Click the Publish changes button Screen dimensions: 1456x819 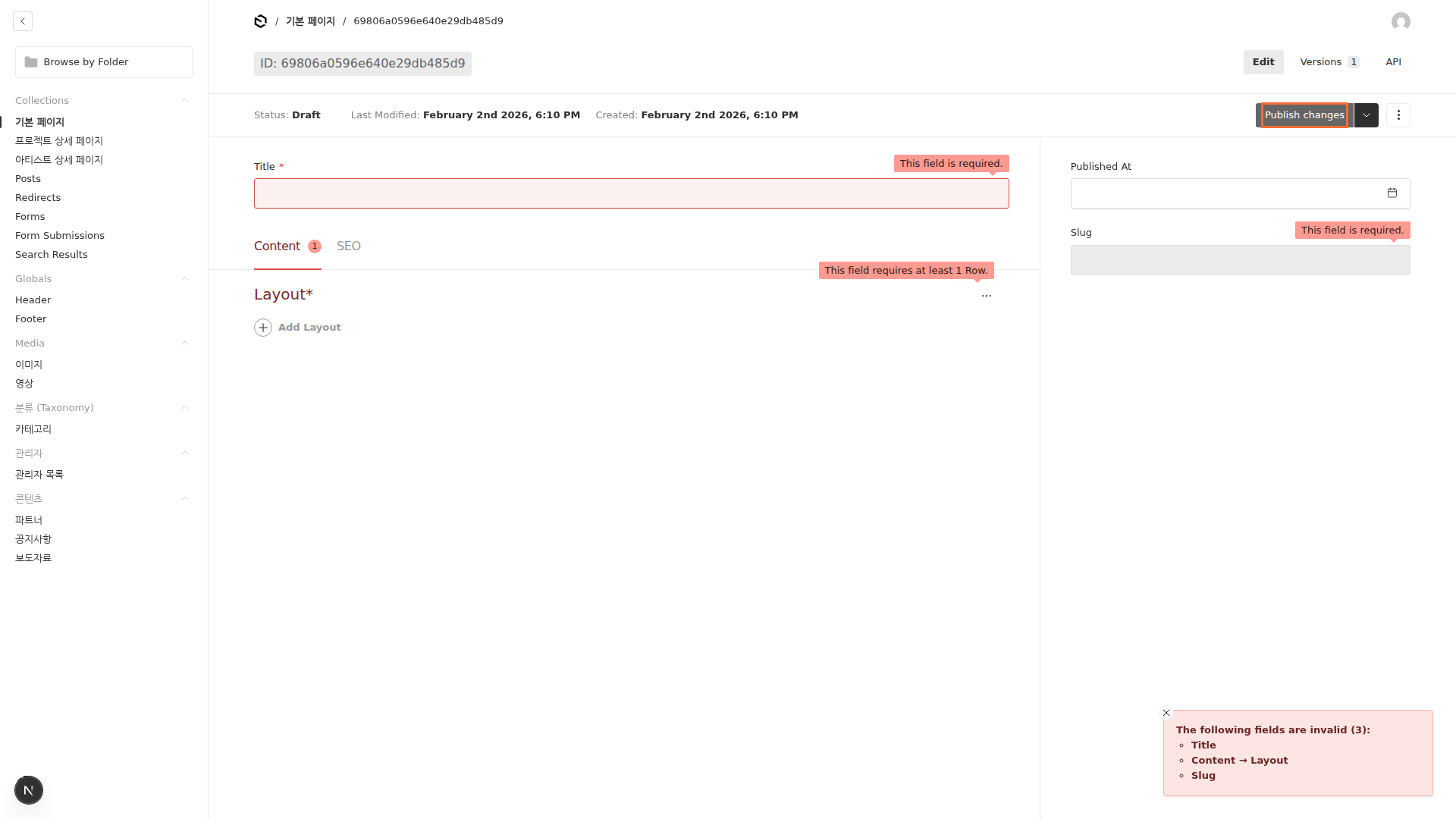point(1304,115)
